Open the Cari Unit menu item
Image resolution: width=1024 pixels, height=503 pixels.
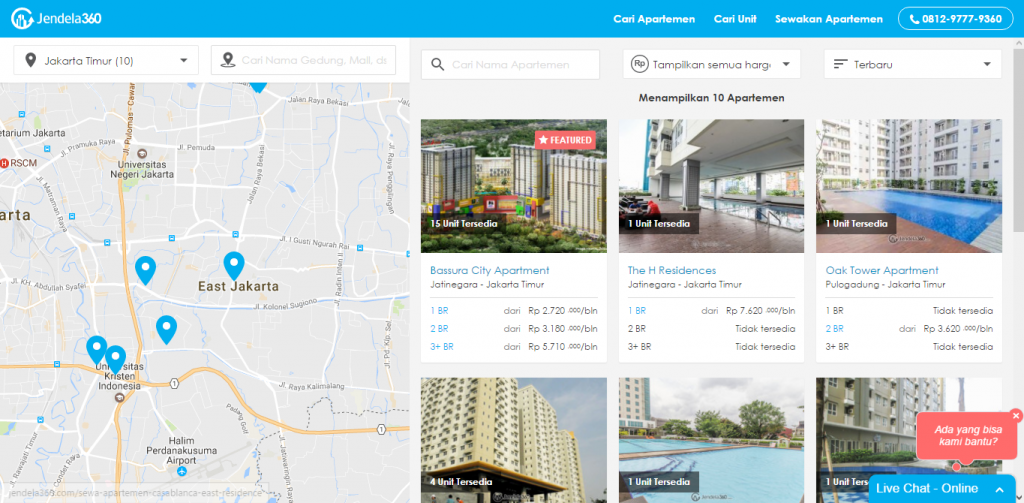tap(735, 19)
